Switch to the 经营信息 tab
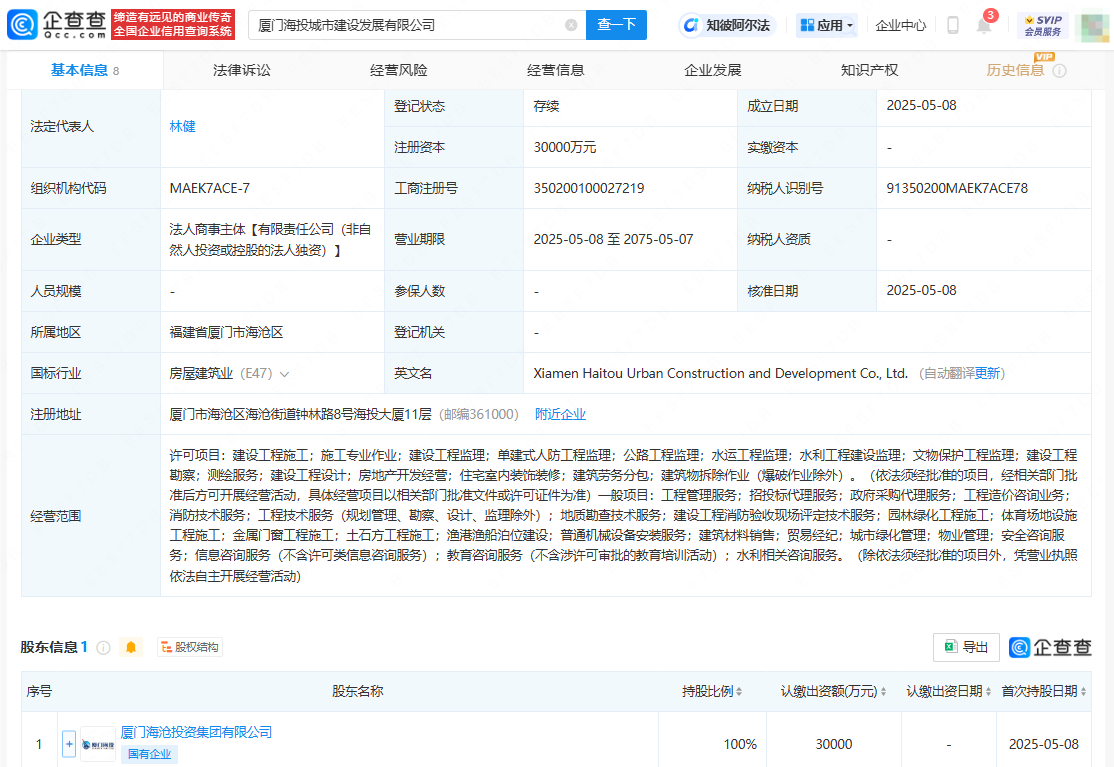1114x767 pixels. (556, 70)
